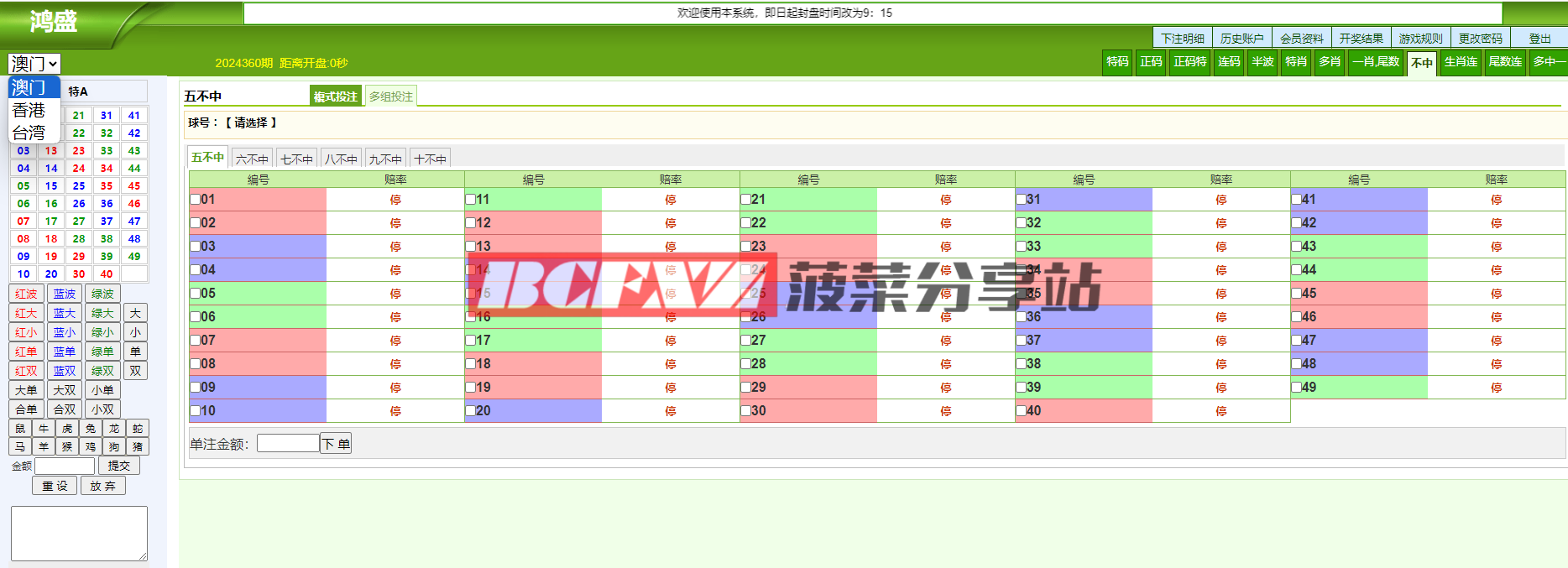The height and width of the screenshot is (568, 1568).
Task: Focus the 单注金额 amount input field
Action: pyautogui.click(x=288, y=444)
